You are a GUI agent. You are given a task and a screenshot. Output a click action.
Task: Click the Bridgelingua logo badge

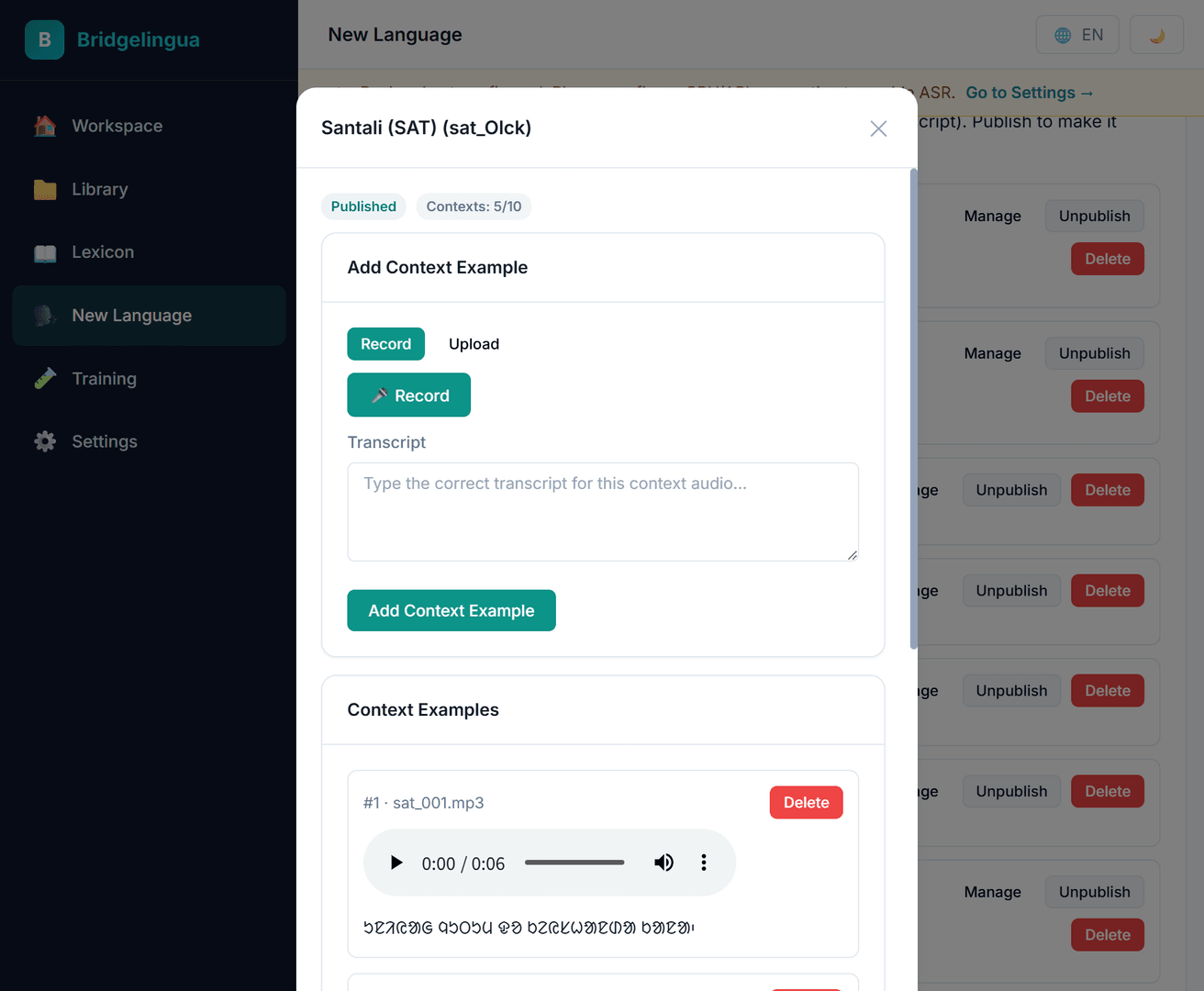click(x=44, y=39)
